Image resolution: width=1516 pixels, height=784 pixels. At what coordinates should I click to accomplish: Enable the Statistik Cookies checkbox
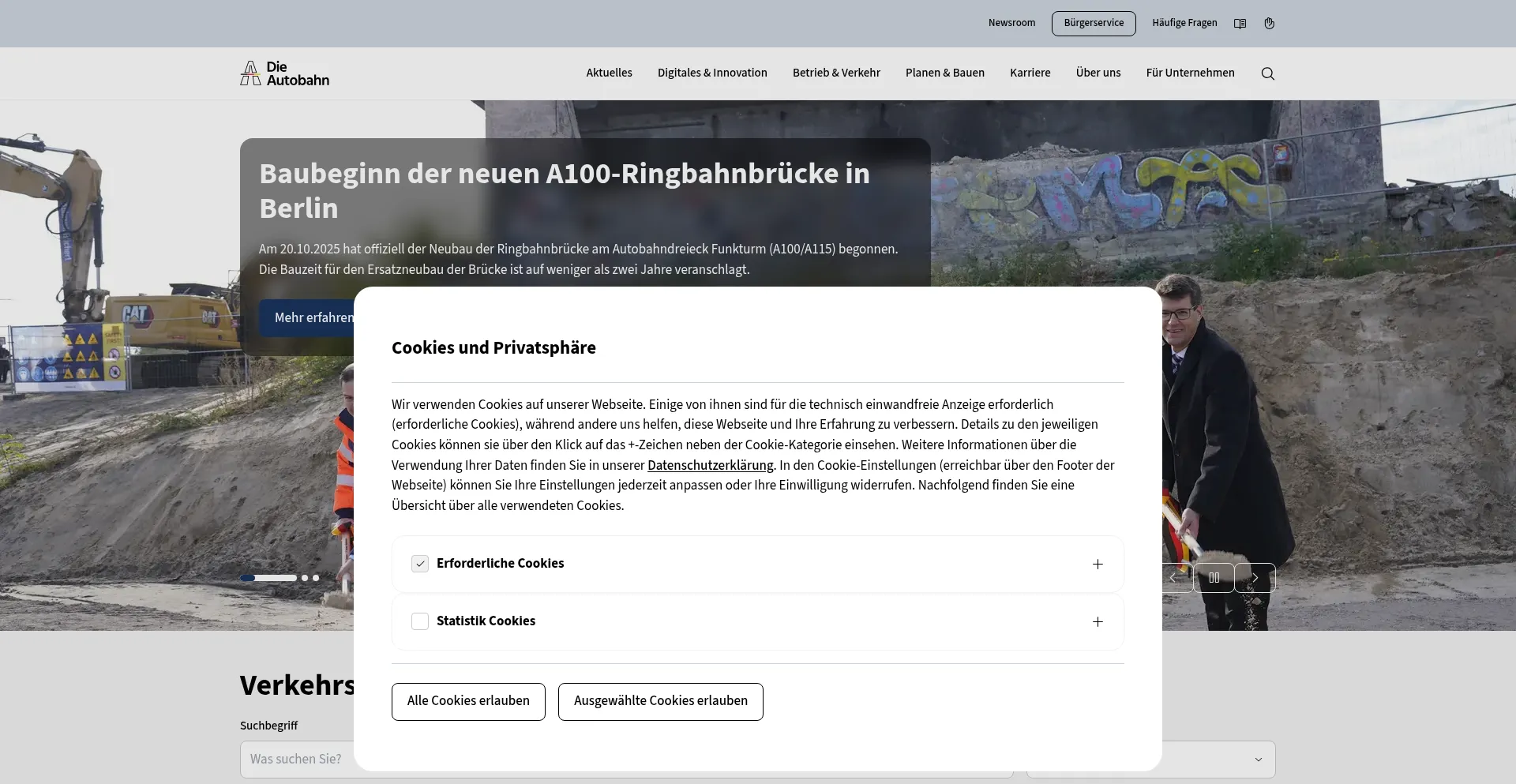[420, 621]
